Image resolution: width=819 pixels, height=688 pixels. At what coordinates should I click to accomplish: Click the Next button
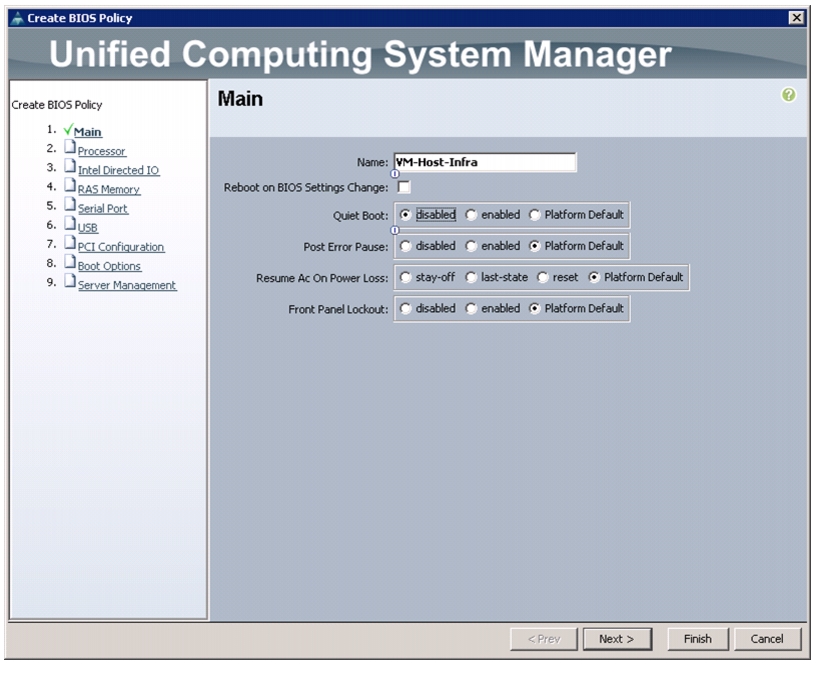pyautogui.click(x=617, y=639)
